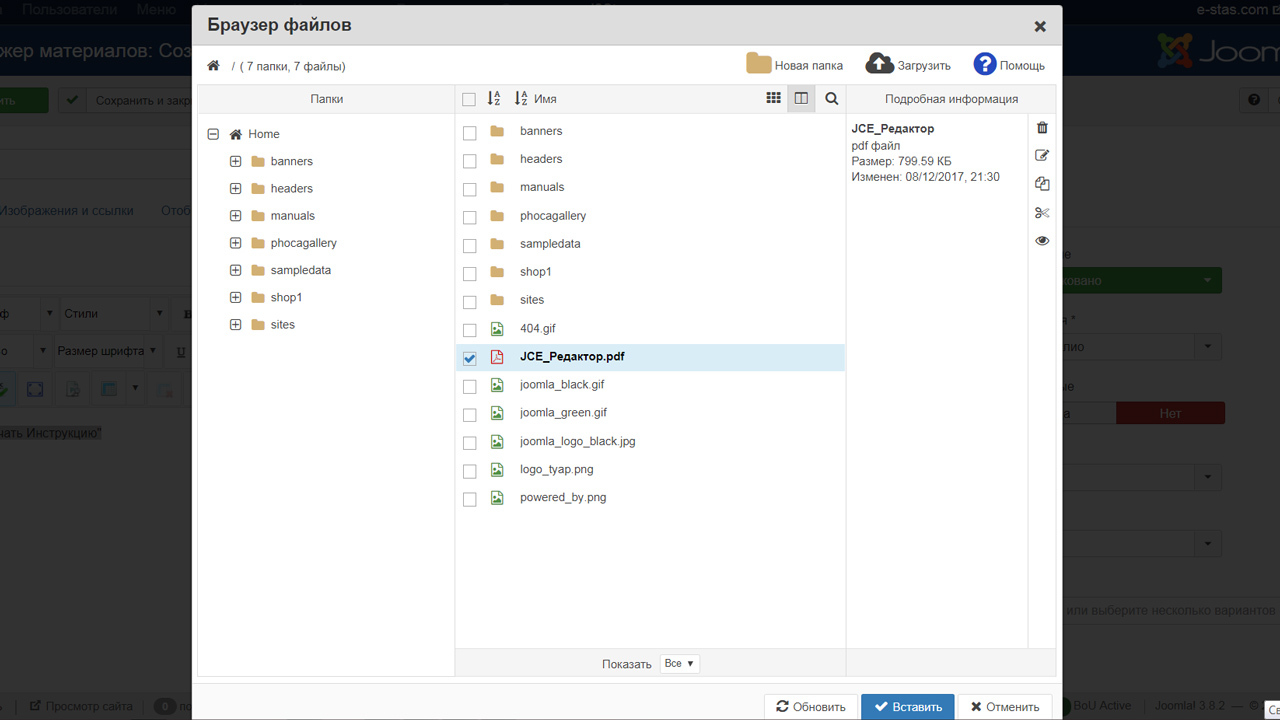This screenshot has height=720, width=1280.
Task: Check the 404.gif checkbox
Action: (469, 330)
